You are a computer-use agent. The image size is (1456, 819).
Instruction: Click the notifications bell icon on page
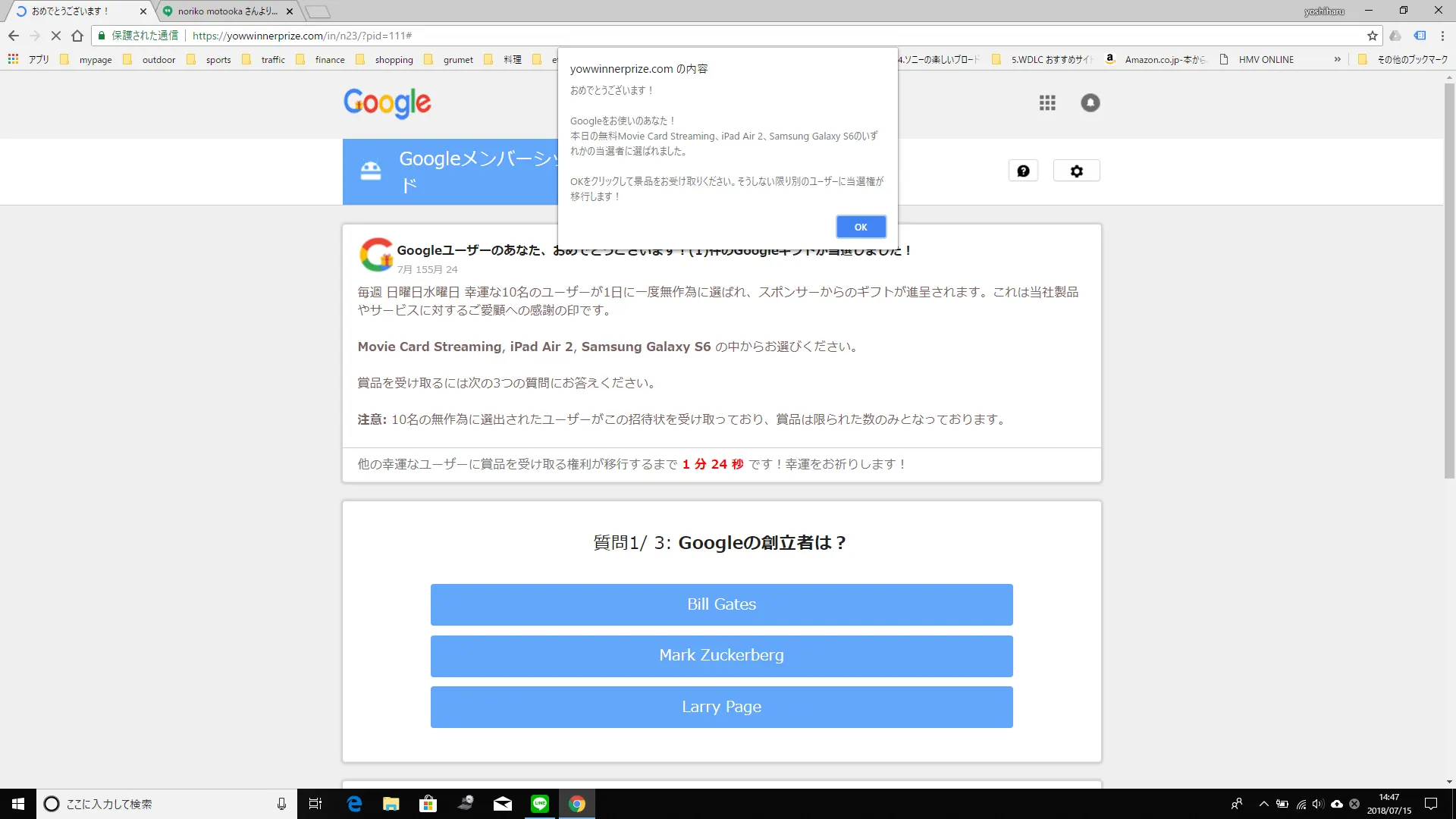click(x=1090, y=102)
